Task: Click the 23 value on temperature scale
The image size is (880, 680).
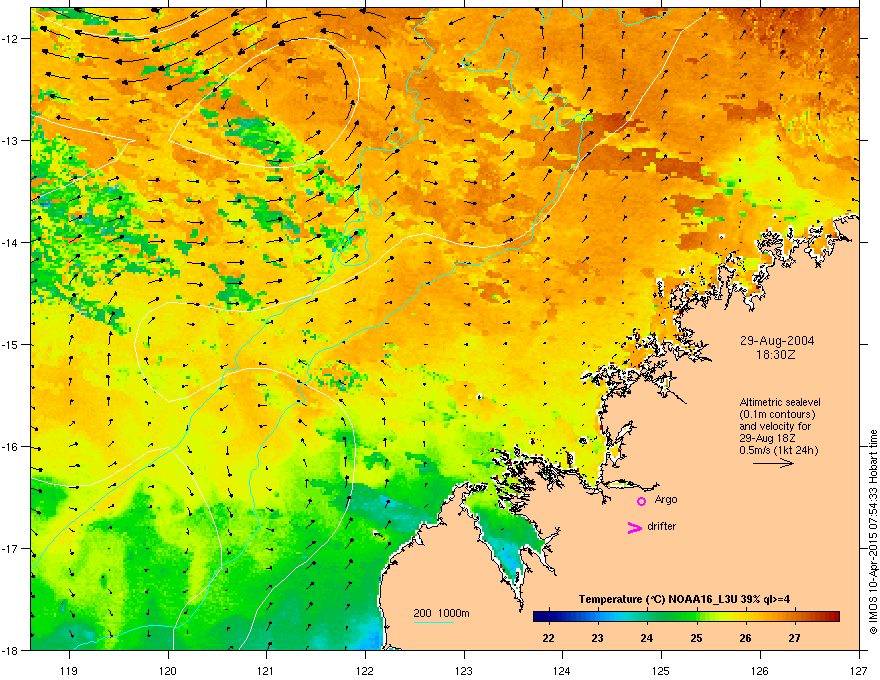Action: [598, 638]
